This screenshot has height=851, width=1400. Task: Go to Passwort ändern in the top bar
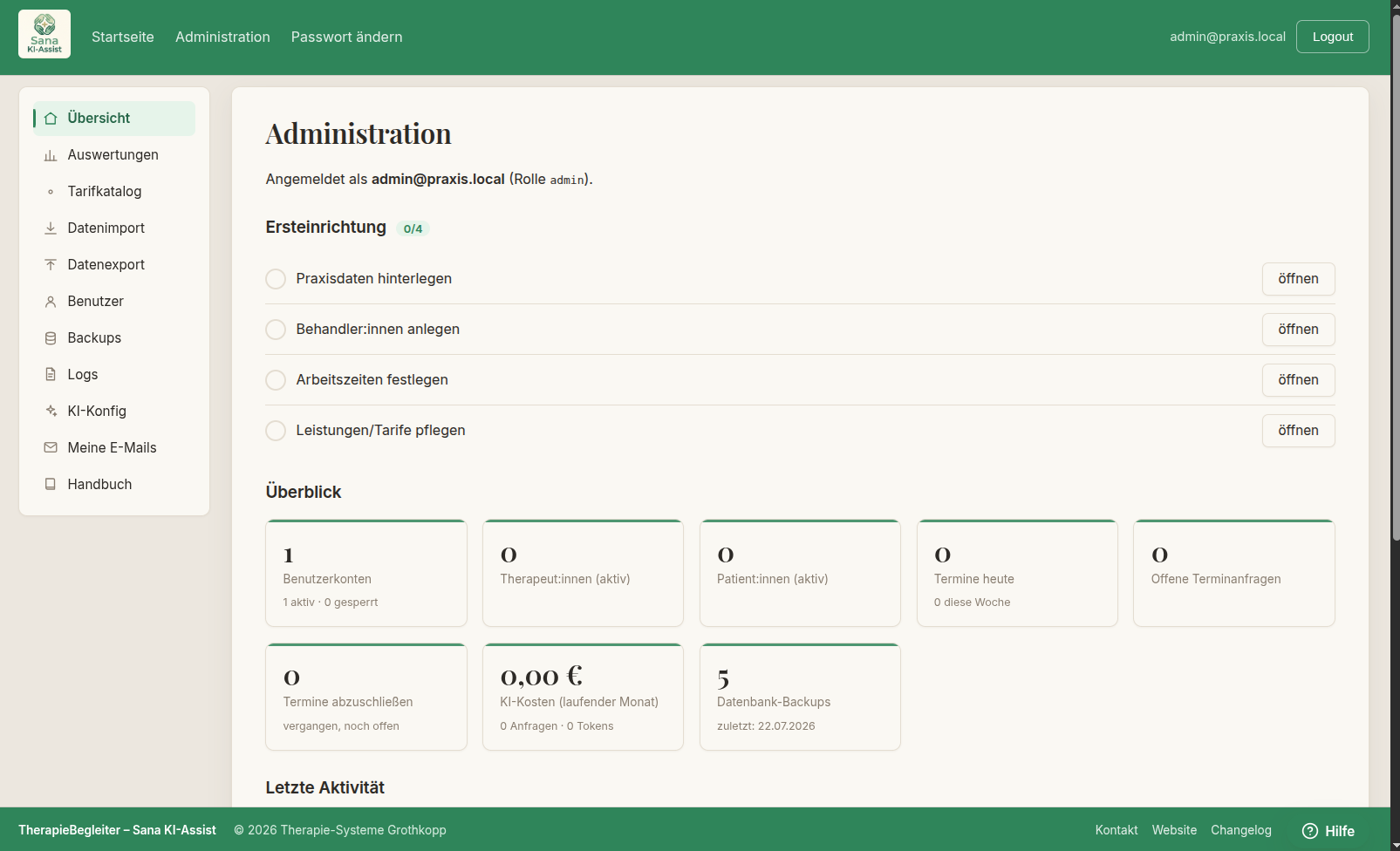pos(346,37)
